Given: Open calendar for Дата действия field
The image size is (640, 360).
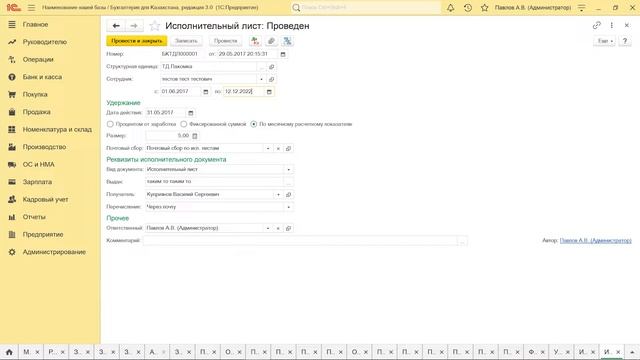Looking at the screenshot, I should [191, 113].
